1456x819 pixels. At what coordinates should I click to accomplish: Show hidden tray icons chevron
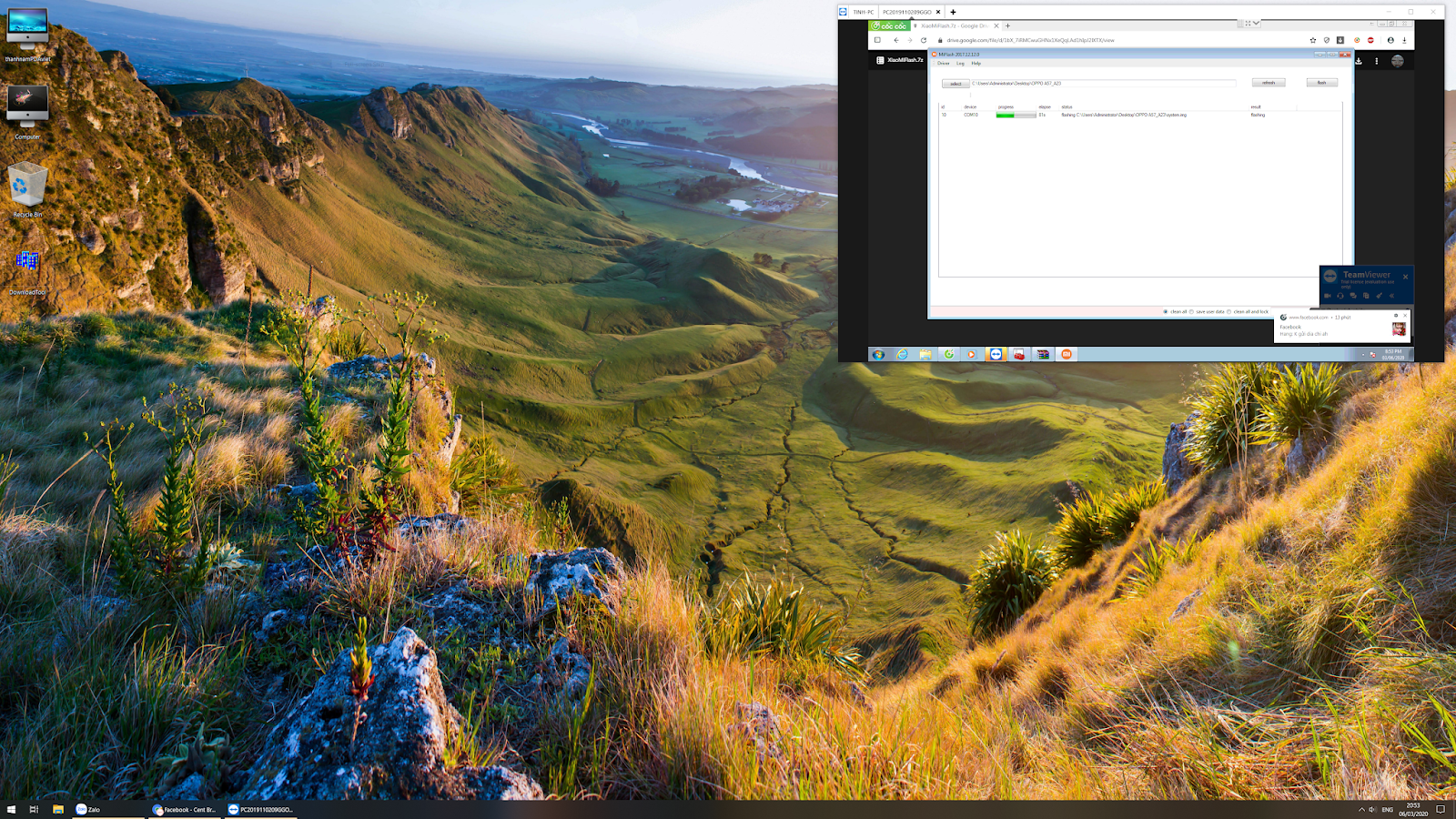pos(1361,809)
